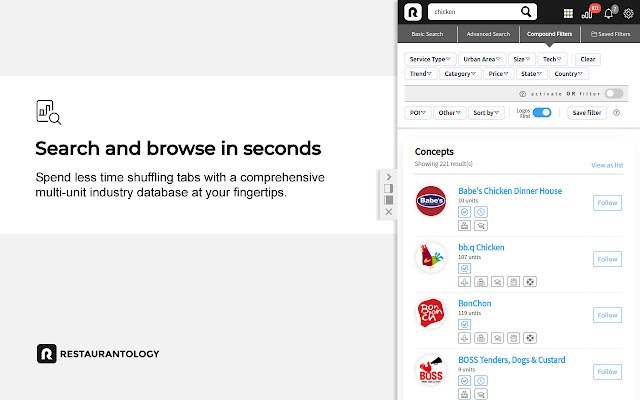Click the magnifying glass search icon
The width and height of the screenshot is (640, 400).
[526, 12]
